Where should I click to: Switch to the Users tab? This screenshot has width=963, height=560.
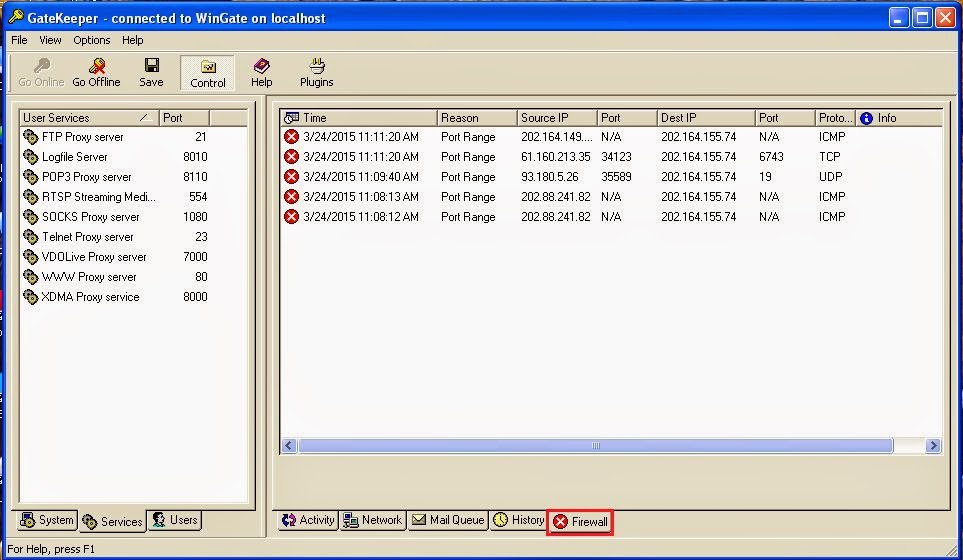pyautogui.click(x=174, y=520)
